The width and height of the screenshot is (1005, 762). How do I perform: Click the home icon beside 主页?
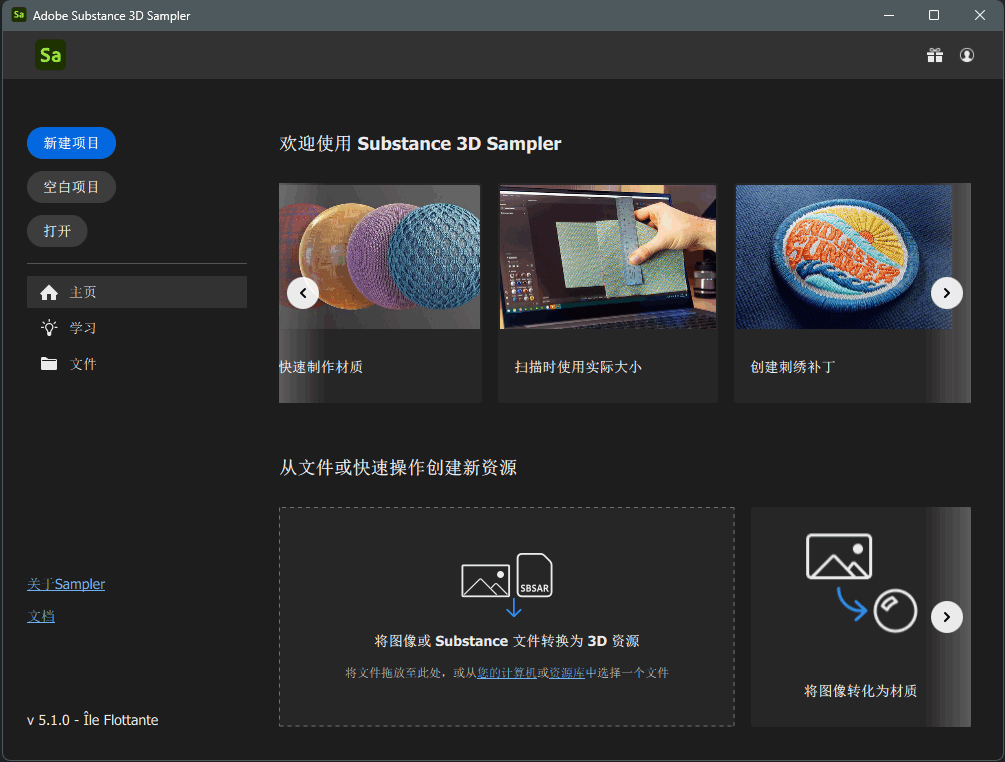point(49,293)
